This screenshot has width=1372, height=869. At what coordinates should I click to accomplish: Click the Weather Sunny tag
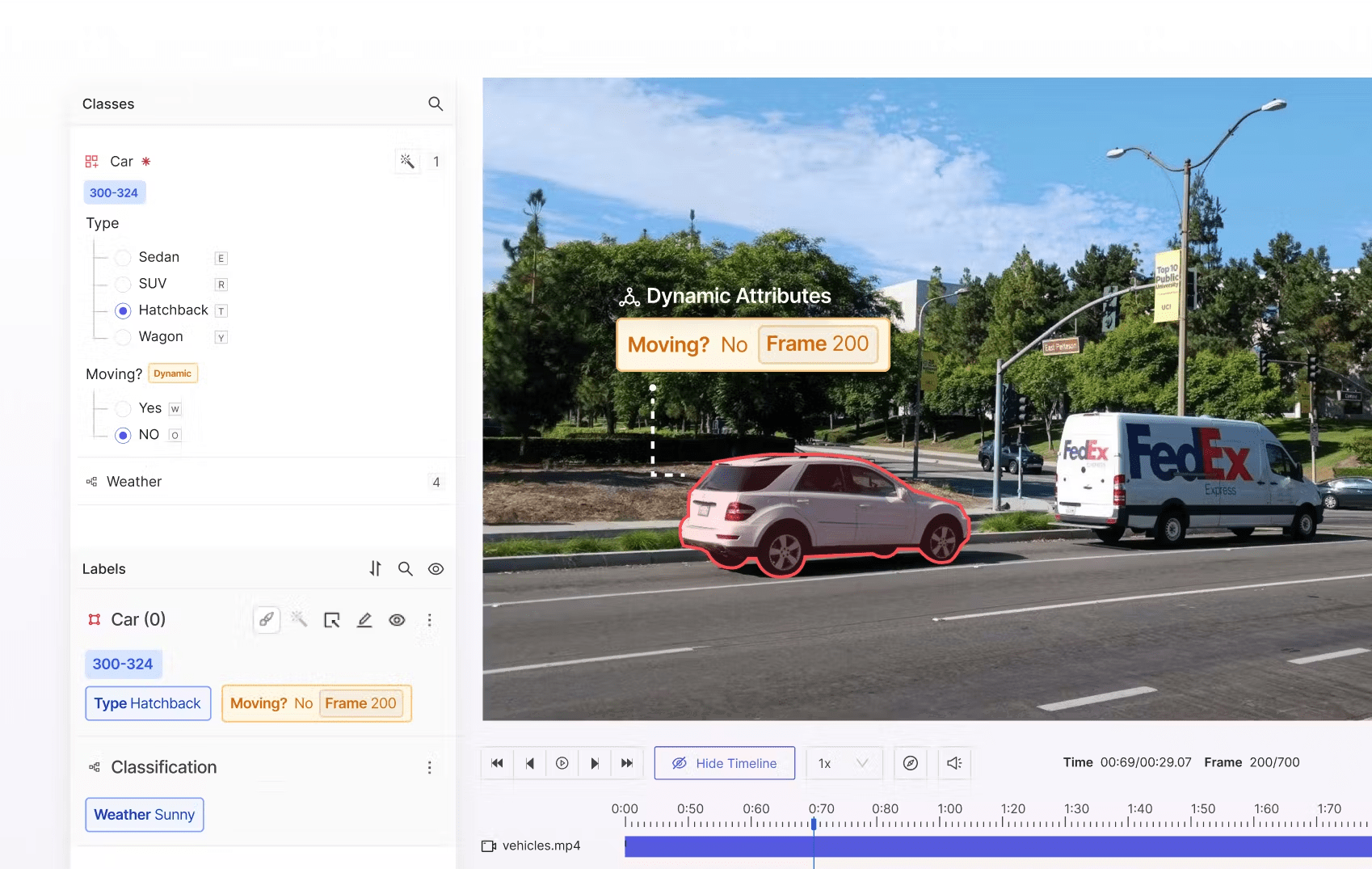145,815
